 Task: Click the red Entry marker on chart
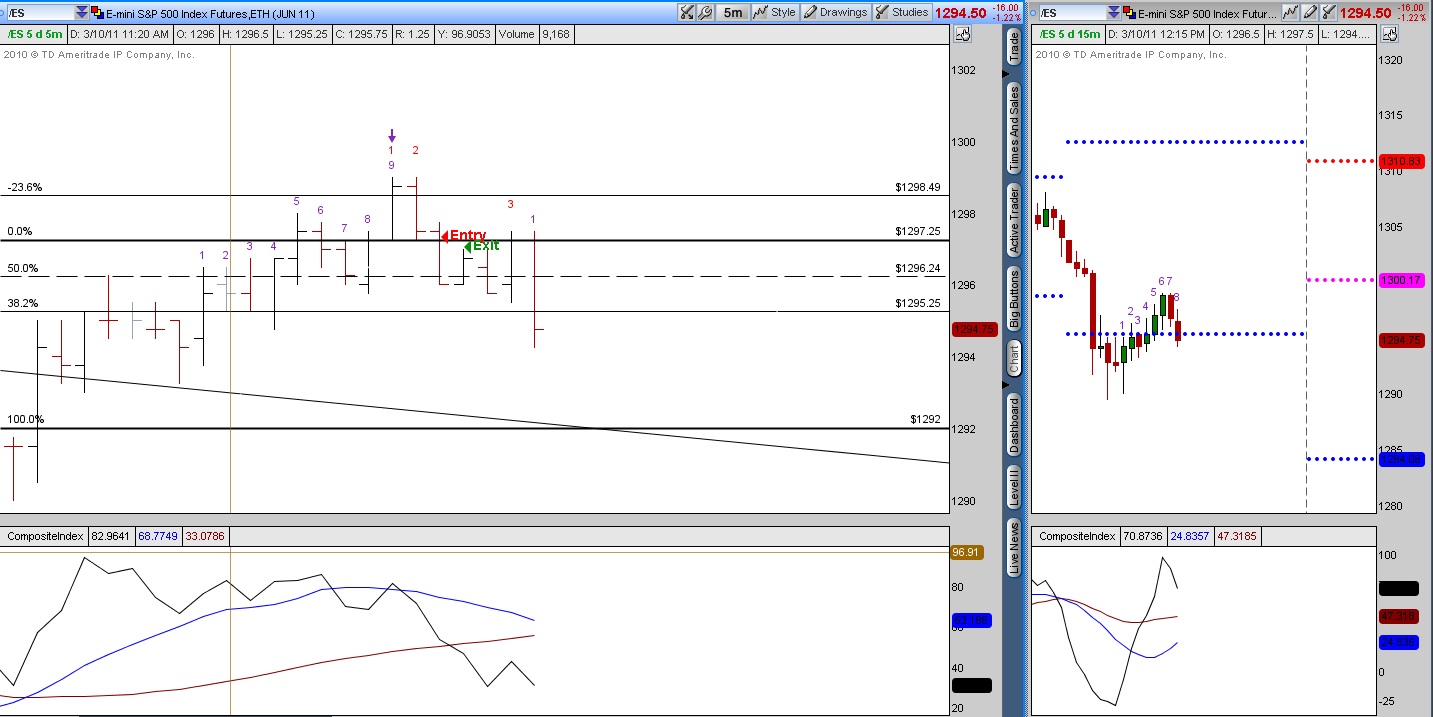[464, 236]
